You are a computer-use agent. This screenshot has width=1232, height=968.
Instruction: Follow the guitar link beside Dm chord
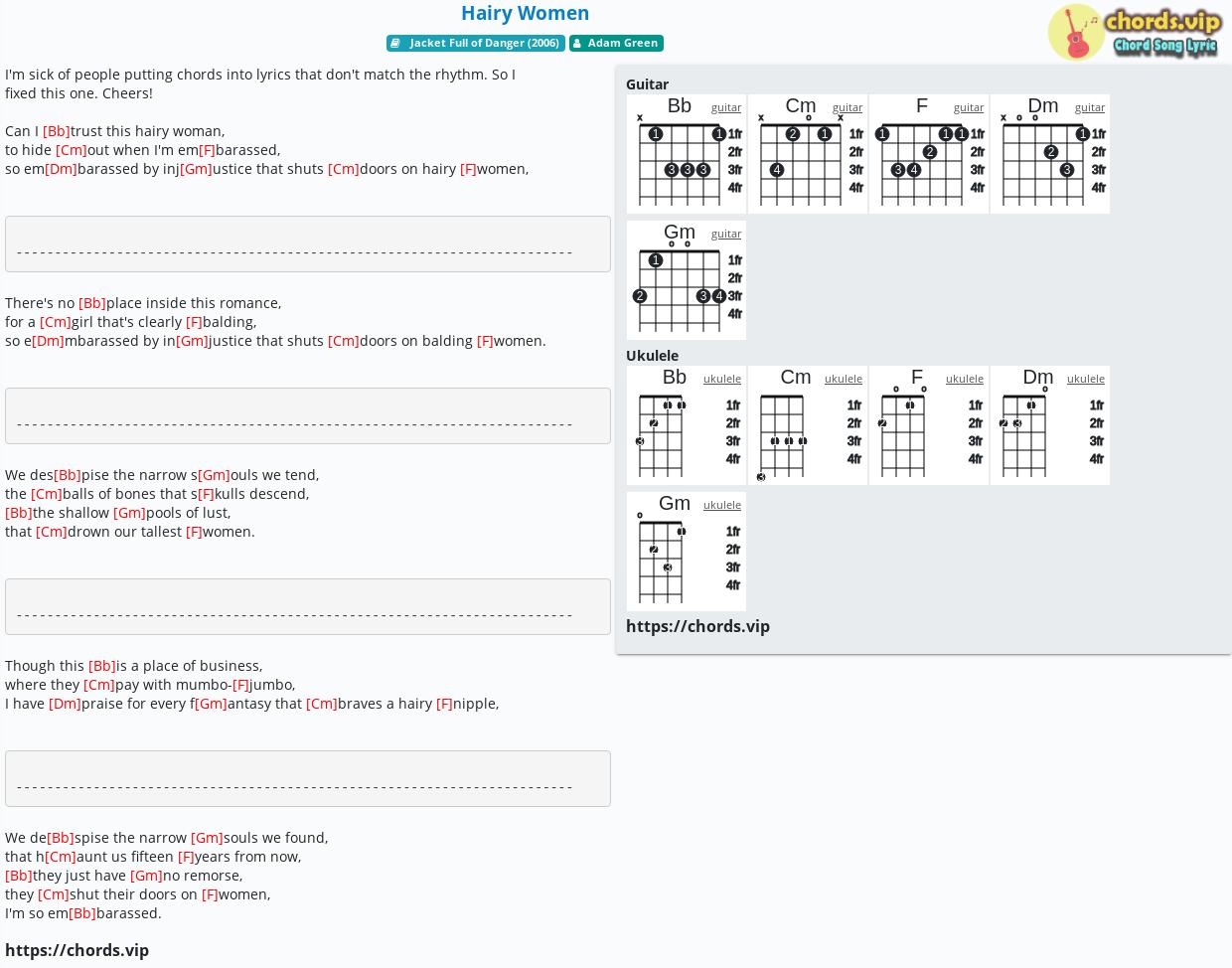click(1090, 107)
